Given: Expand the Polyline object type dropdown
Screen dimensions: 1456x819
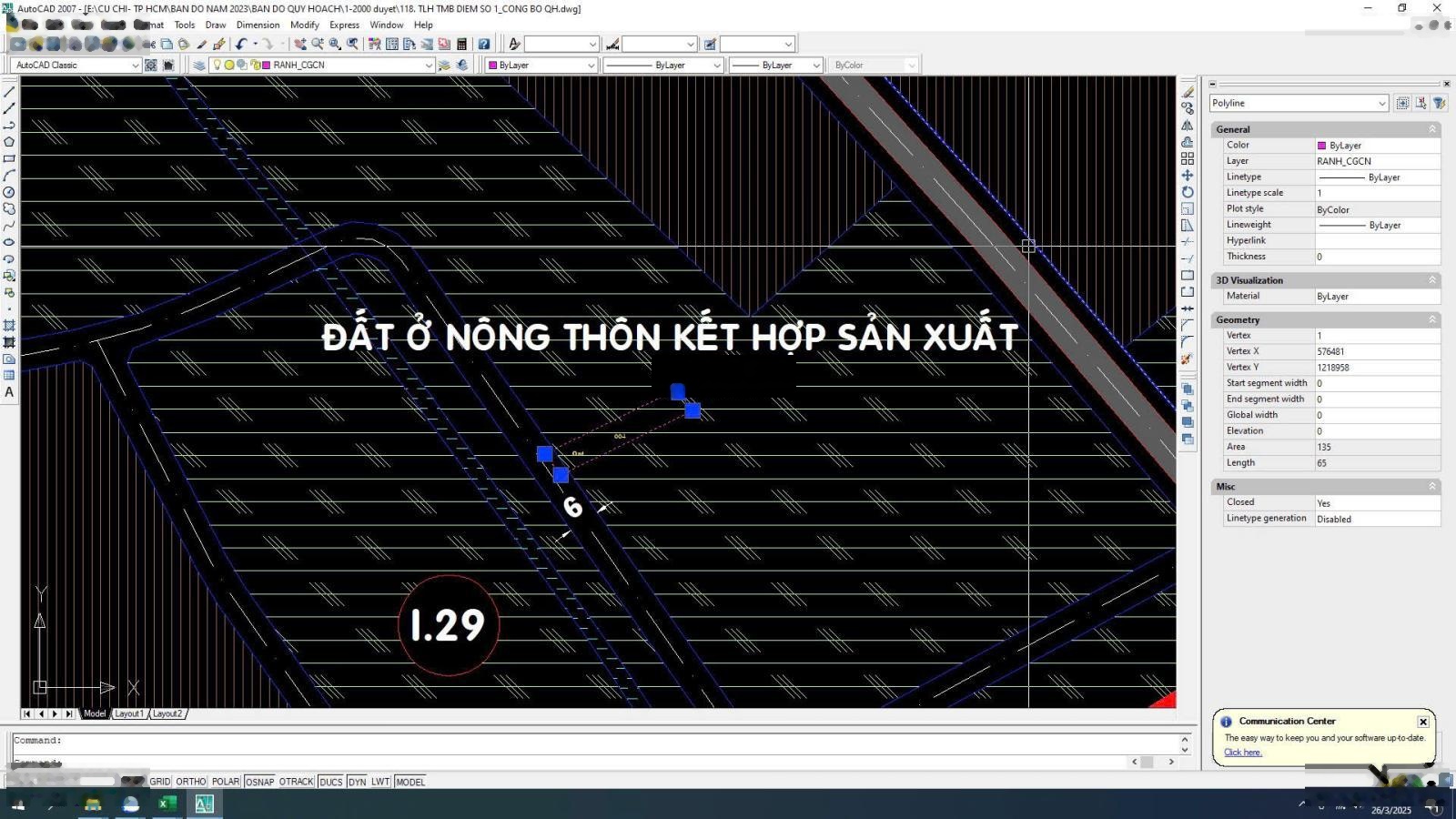Looking at the screenshot, I should [1381, 104].
